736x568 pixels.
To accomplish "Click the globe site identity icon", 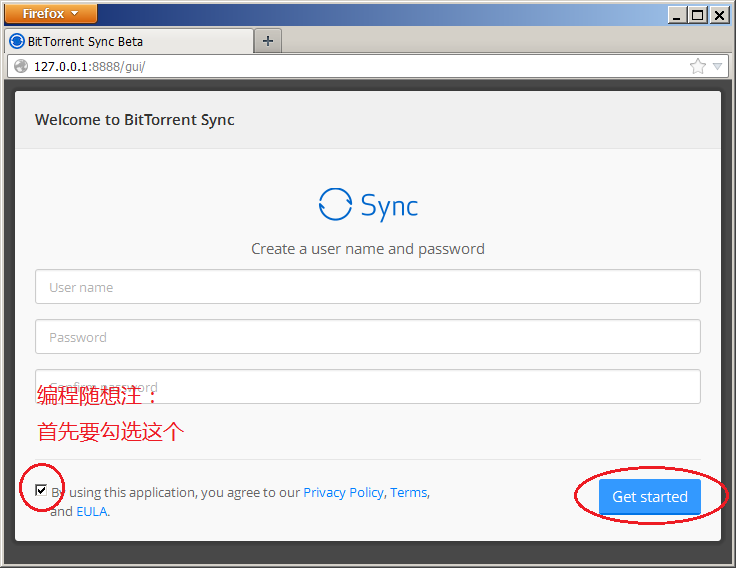I will [x=21, y=66].
